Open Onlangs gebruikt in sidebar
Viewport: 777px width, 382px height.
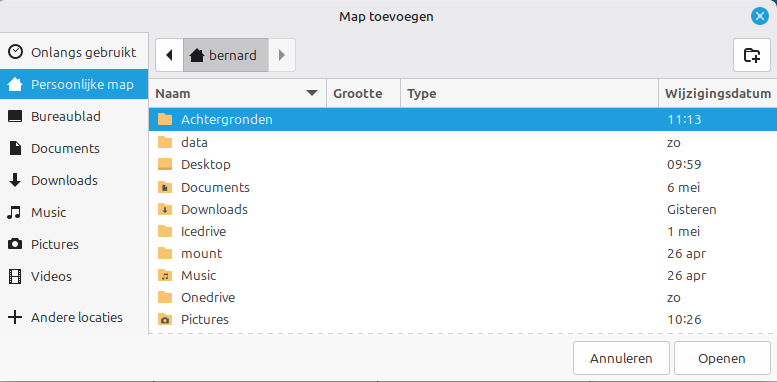[x=74, y=52]
